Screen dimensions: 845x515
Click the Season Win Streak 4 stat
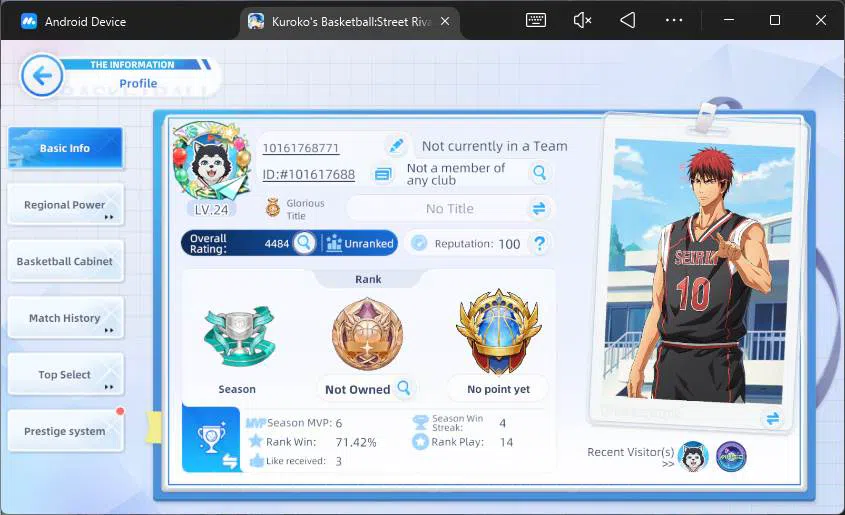coord(459,423)
